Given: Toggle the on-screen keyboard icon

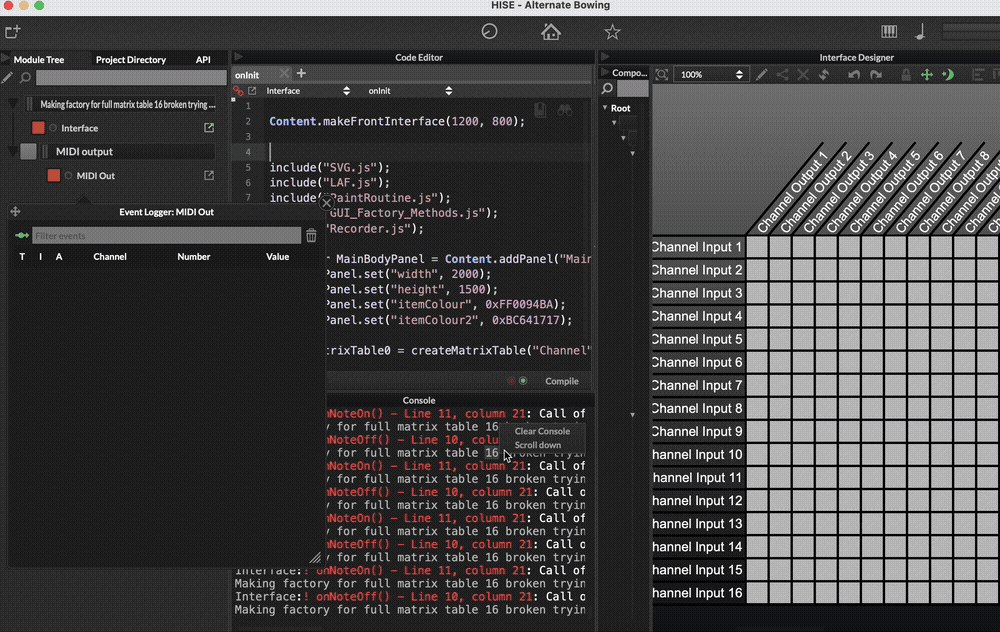Looking at the screenshot, I should pyautogui.click(x=889, y=31).
